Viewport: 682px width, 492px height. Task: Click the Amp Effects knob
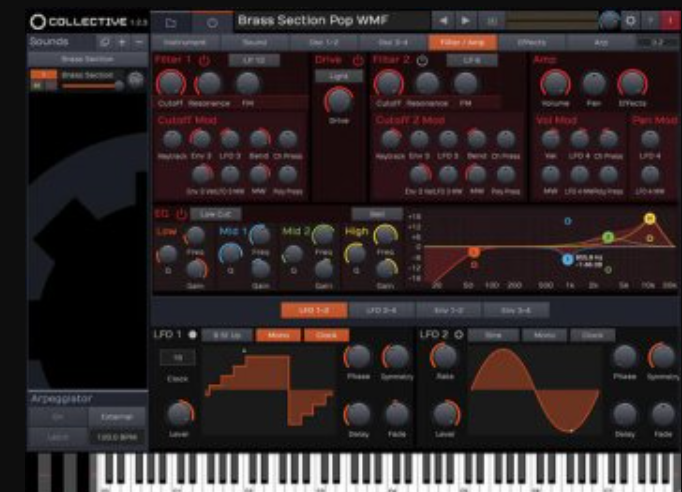point(632,83)
